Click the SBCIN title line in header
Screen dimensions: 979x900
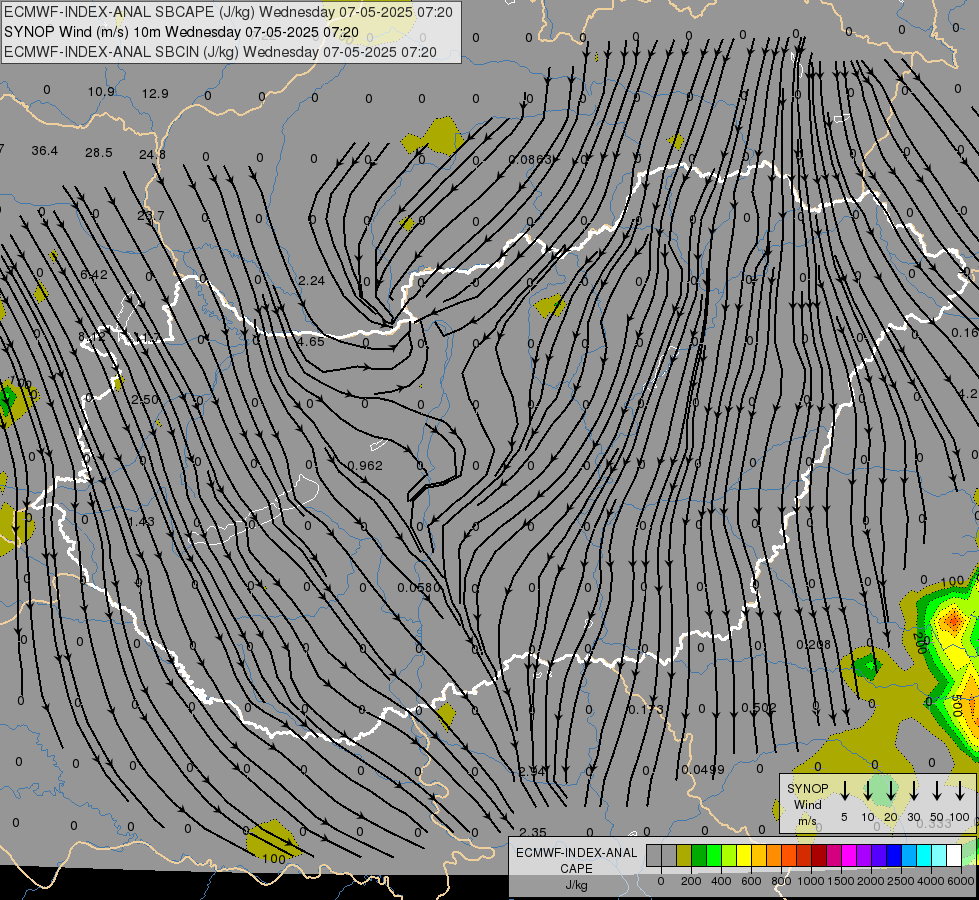pos(220,52)
